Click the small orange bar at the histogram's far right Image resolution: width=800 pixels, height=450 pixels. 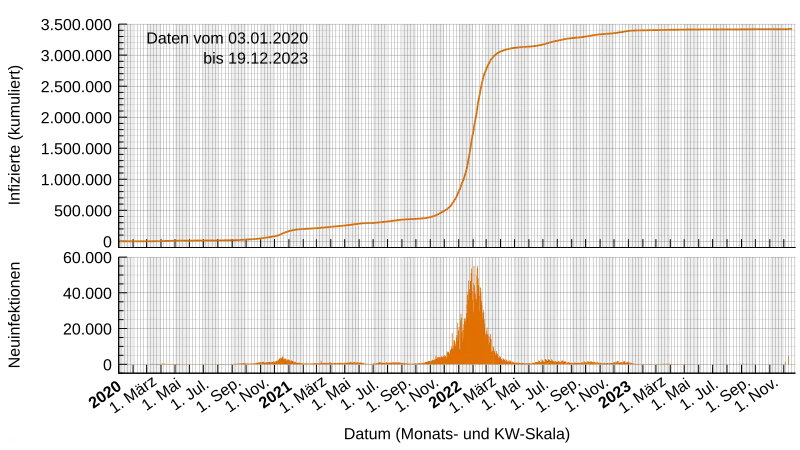coord(788,359)
